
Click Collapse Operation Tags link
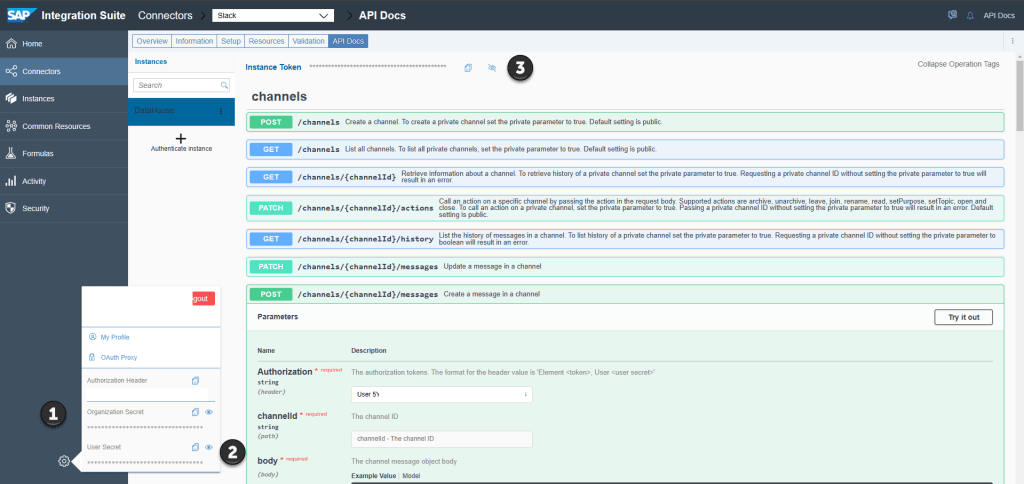point(957,64)
